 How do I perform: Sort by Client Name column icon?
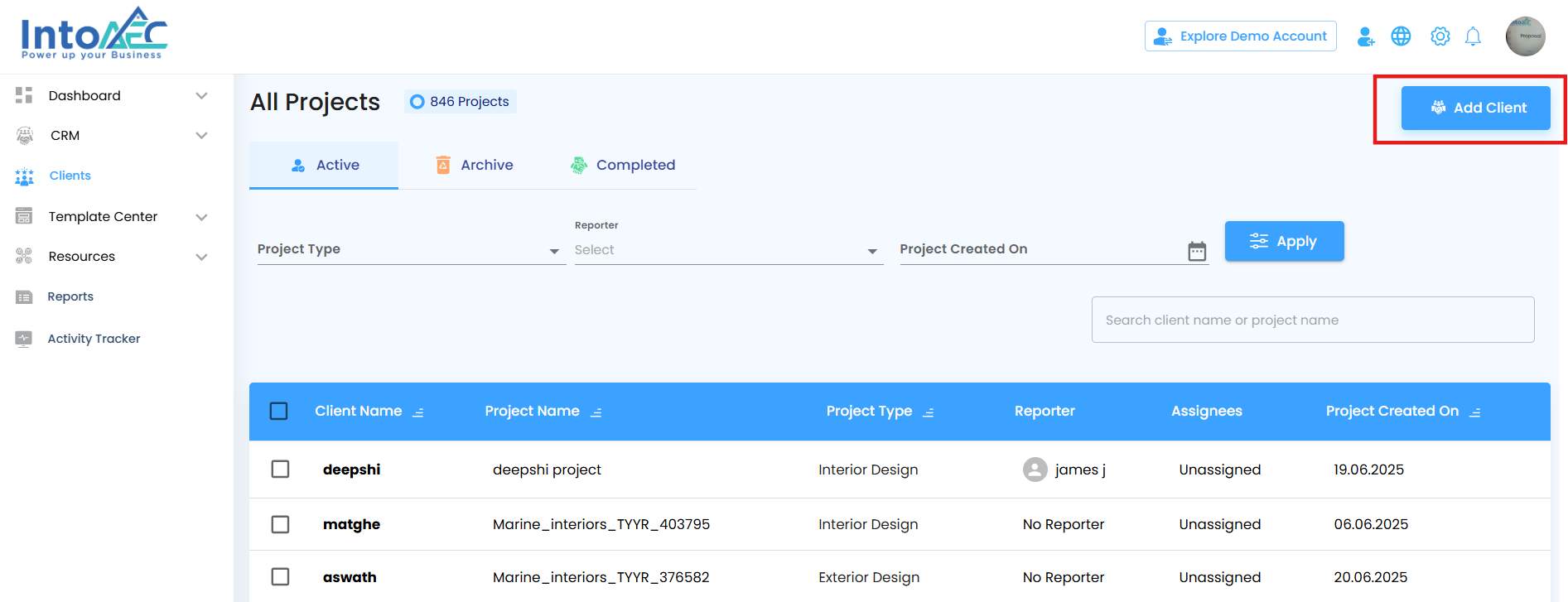pyautogui.click(x=418, y=412)
